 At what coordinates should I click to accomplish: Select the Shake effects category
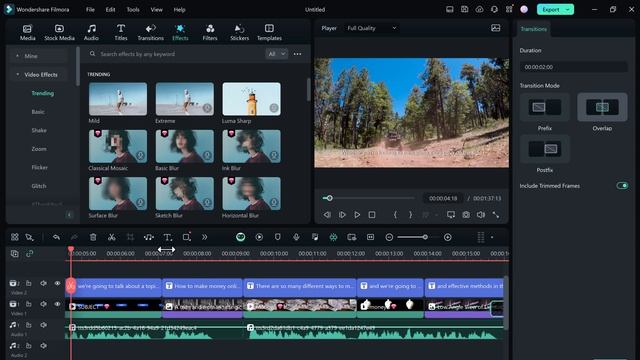(x=39, y=131)
